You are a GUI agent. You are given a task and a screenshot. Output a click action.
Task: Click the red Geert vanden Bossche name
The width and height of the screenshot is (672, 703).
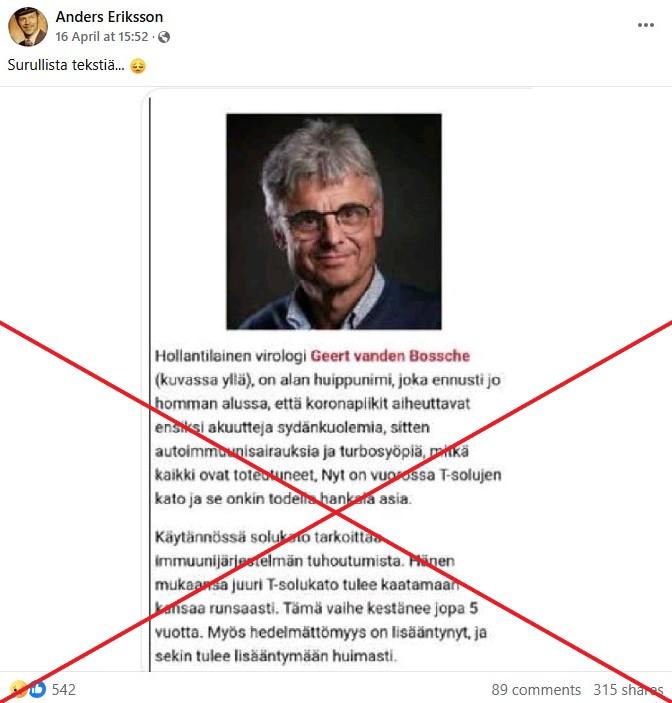click(390, 356)
